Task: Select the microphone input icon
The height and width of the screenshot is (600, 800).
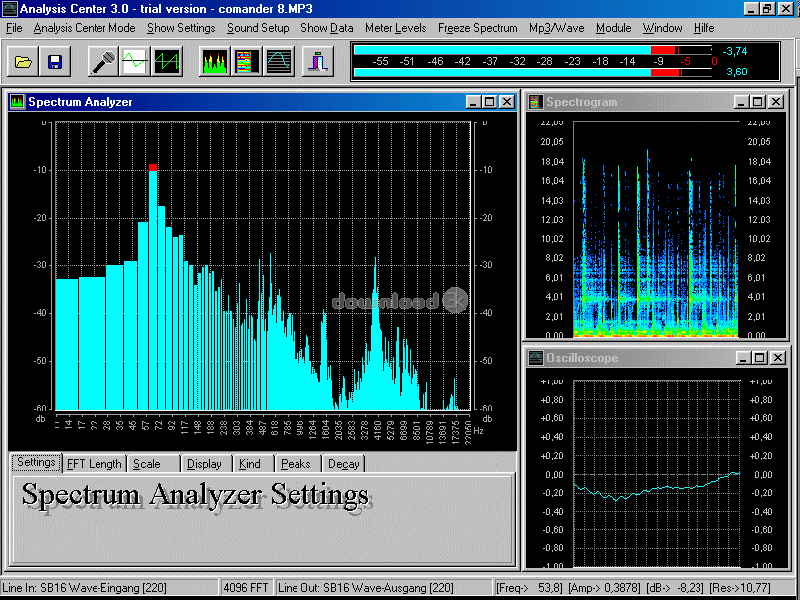Action: 101,63
